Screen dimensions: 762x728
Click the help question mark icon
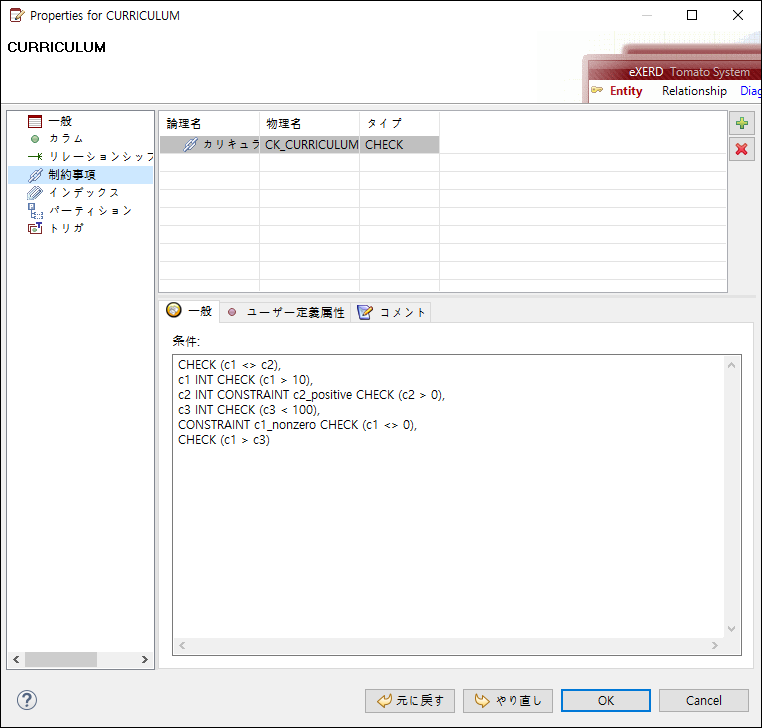27,700
